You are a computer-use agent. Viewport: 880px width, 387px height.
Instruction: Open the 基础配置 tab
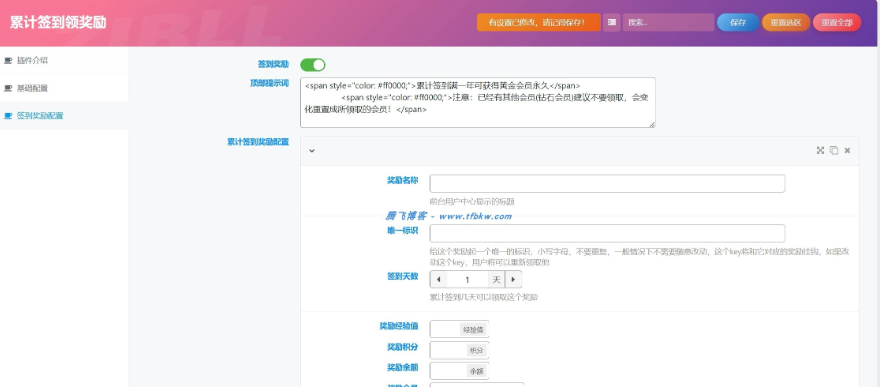tap(64, 88)
